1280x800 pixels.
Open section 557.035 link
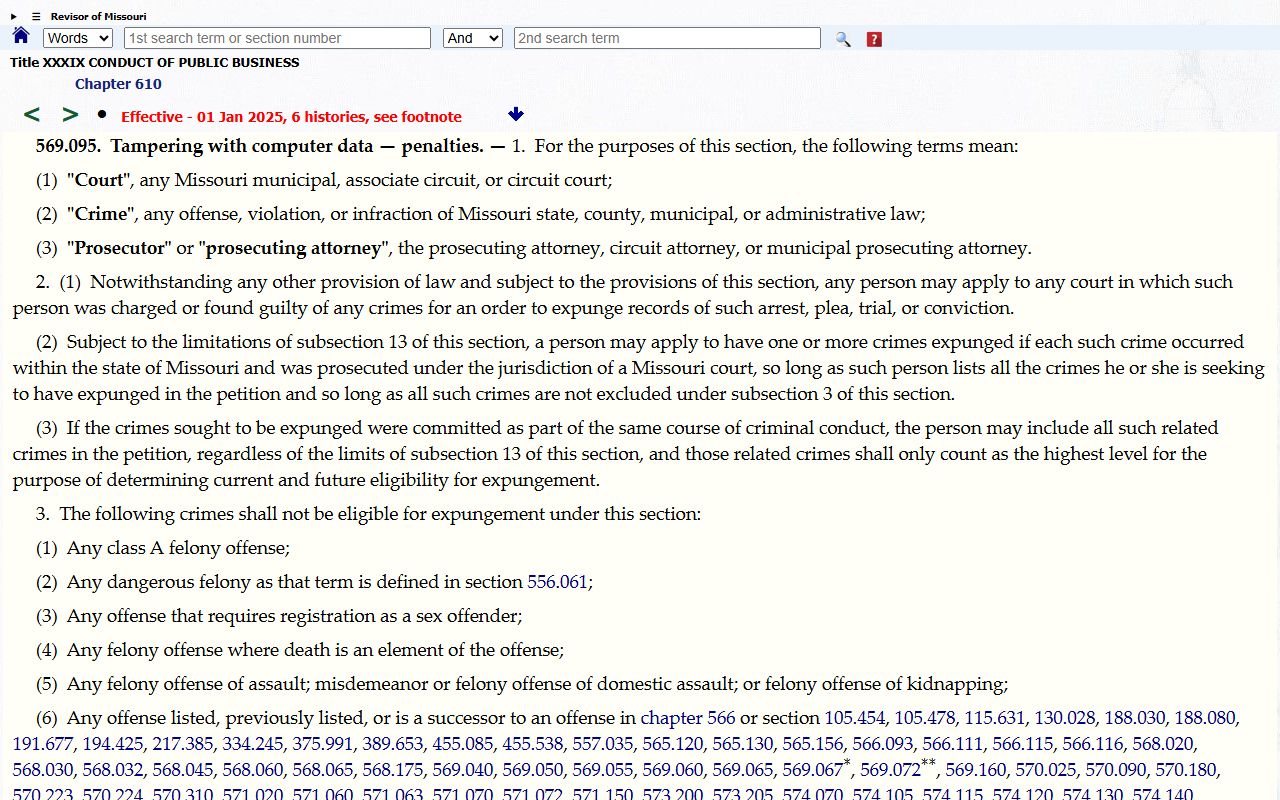(603, 744)
